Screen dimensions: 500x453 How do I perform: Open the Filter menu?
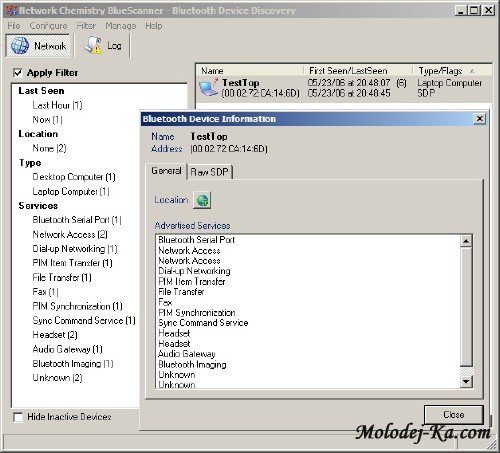point(86,26)
